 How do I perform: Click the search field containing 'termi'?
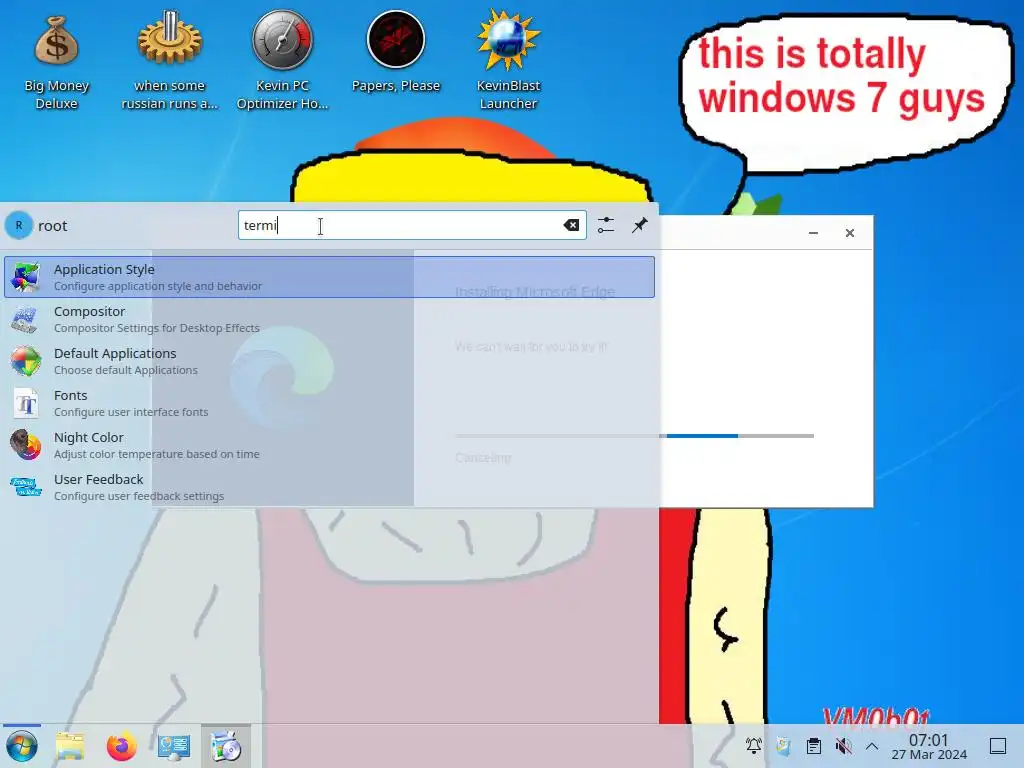tap(412, 225)
